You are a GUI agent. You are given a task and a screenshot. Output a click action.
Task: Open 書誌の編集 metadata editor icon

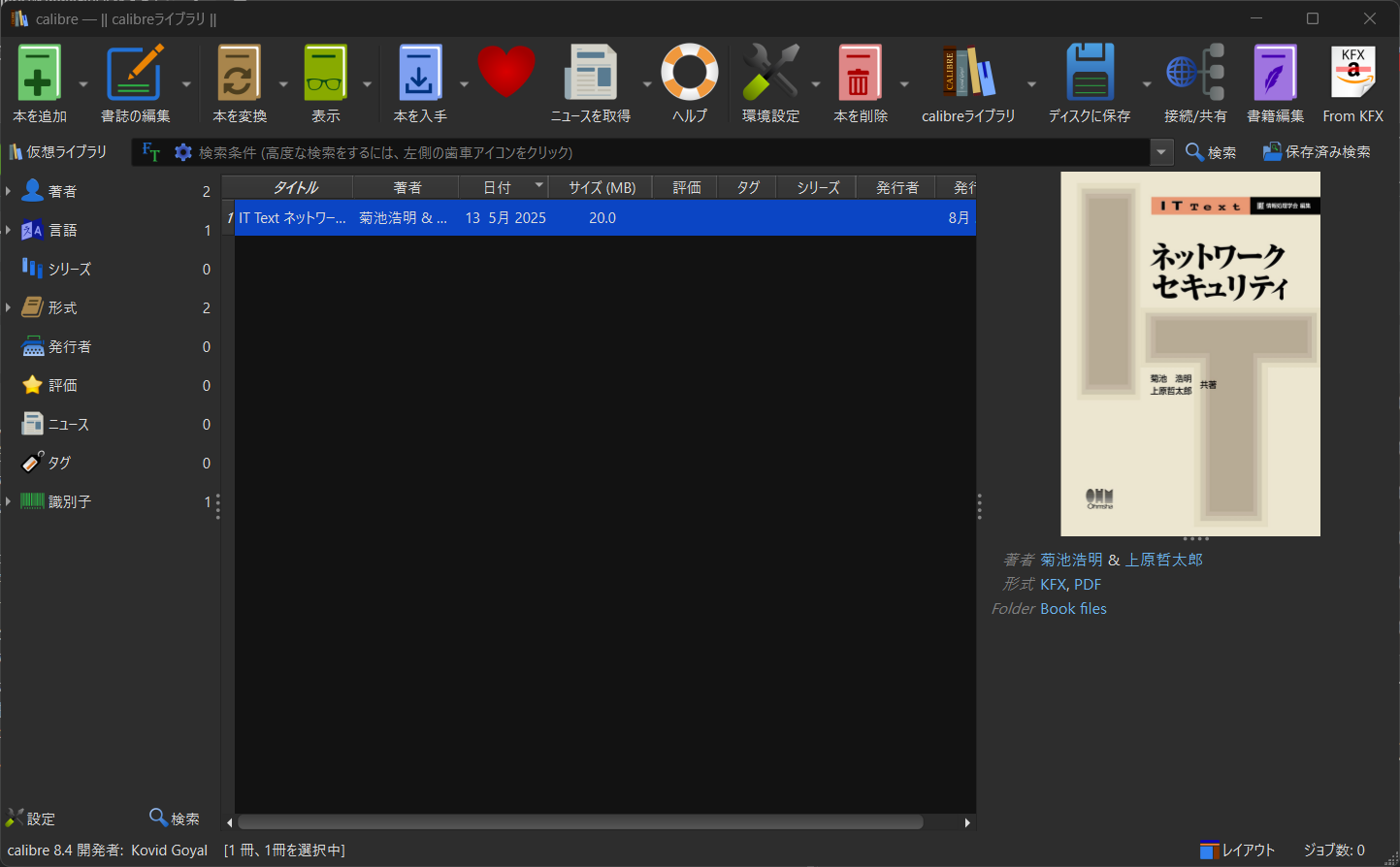click(x=135, y=73)
